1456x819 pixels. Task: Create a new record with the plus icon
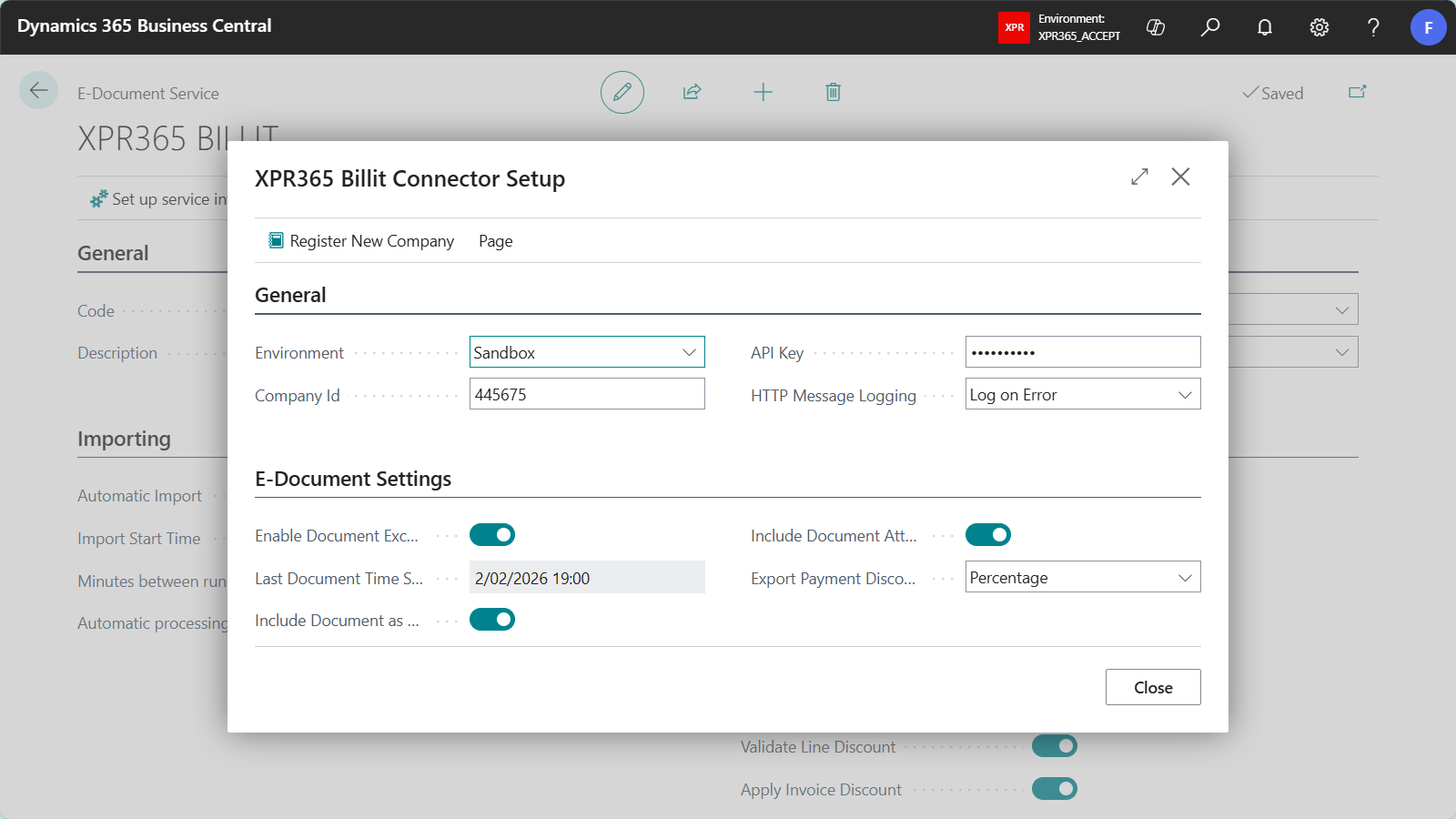click(763, 92)
